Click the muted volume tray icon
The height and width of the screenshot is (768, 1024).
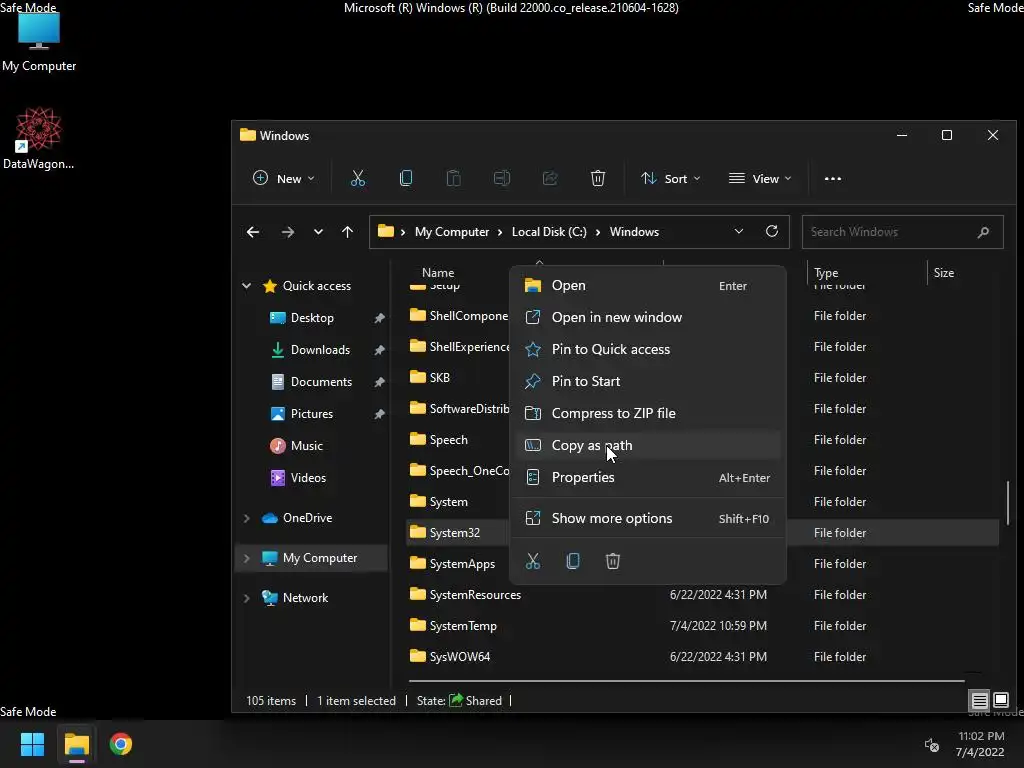[x=932, y=744]
